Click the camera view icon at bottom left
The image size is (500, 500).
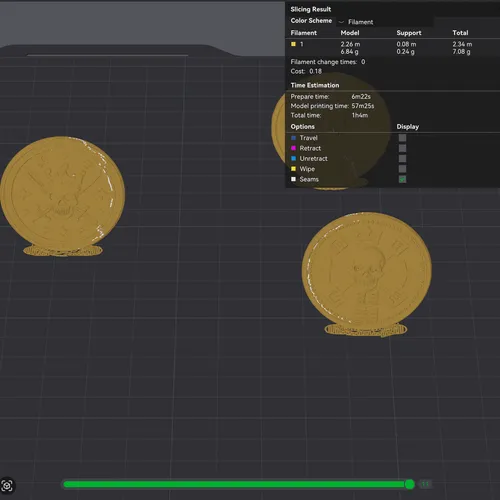7,486
